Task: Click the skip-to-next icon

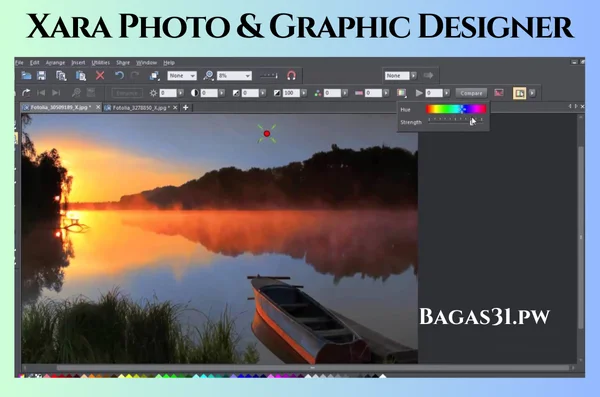Action: [x=56, y=93]
